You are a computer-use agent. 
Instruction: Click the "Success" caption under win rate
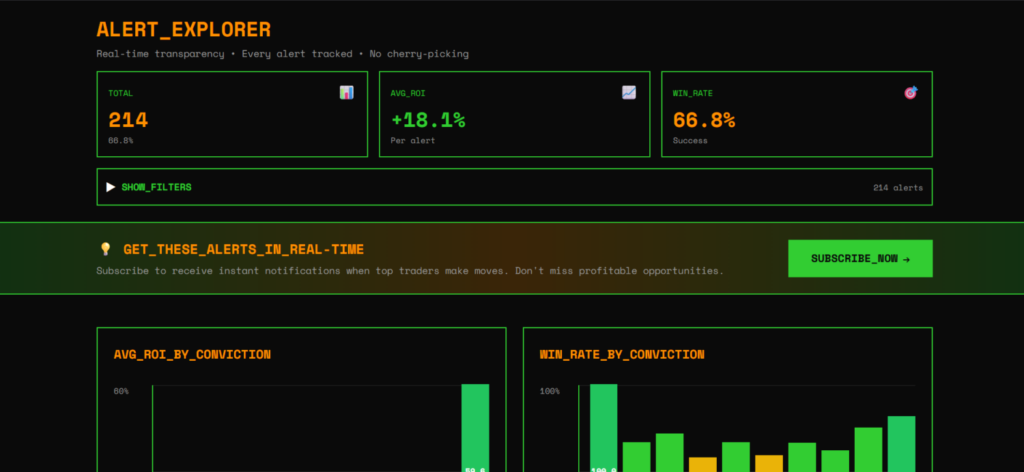pyautogui.click(x=690, y=140)
